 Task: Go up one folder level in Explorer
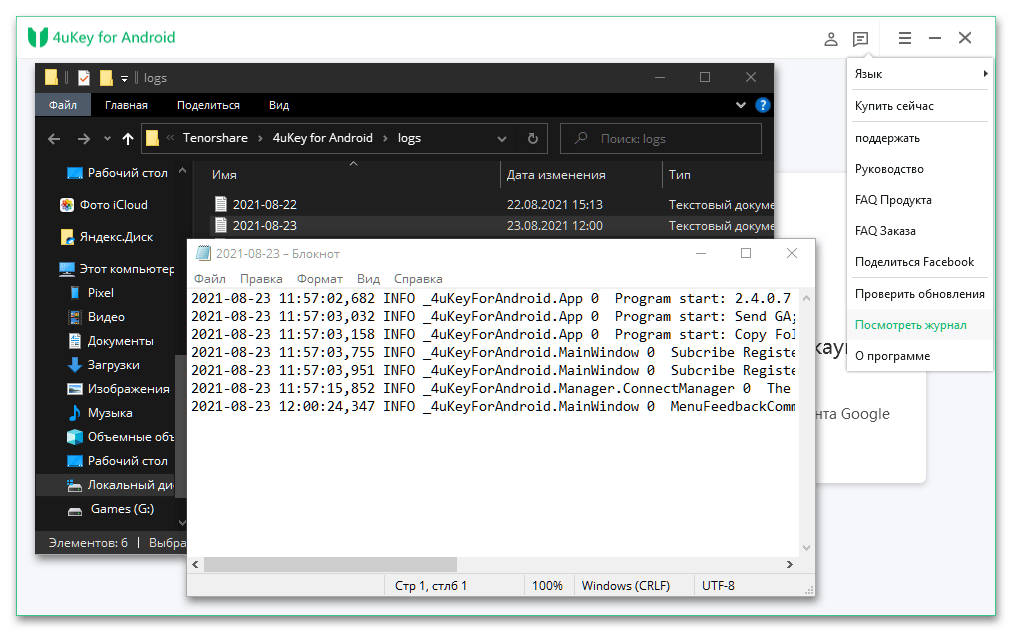[x=128, y=139]
